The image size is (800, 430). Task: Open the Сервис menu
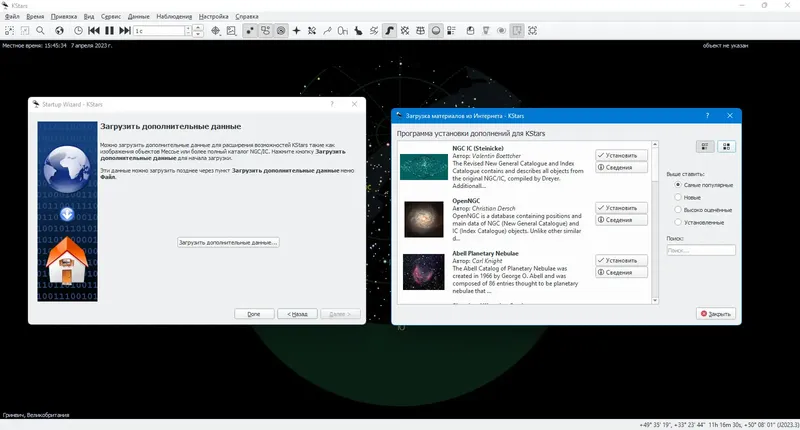[111, 16]
